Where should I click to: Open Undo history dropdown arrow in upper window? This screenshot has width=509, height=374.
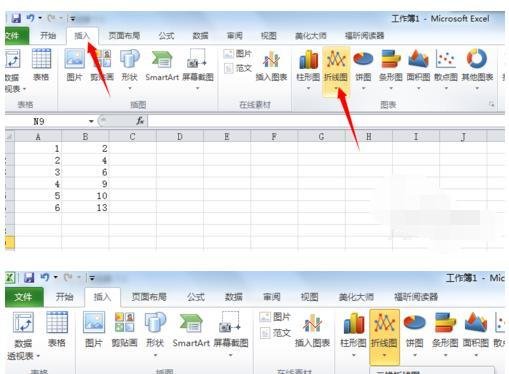pyautogui.click(x=40, y=18)
